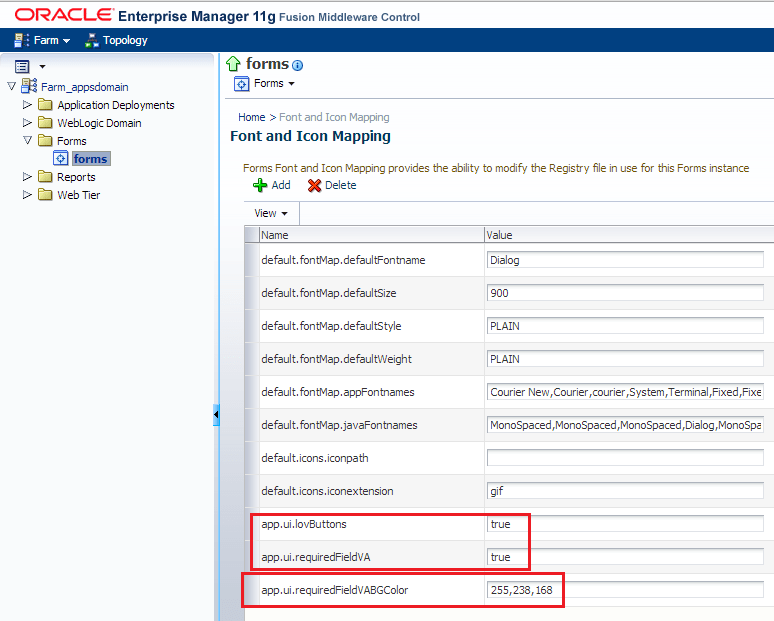Click the forms information icon
This screenshot has height=621, width=774.
[x=297, y=65]
